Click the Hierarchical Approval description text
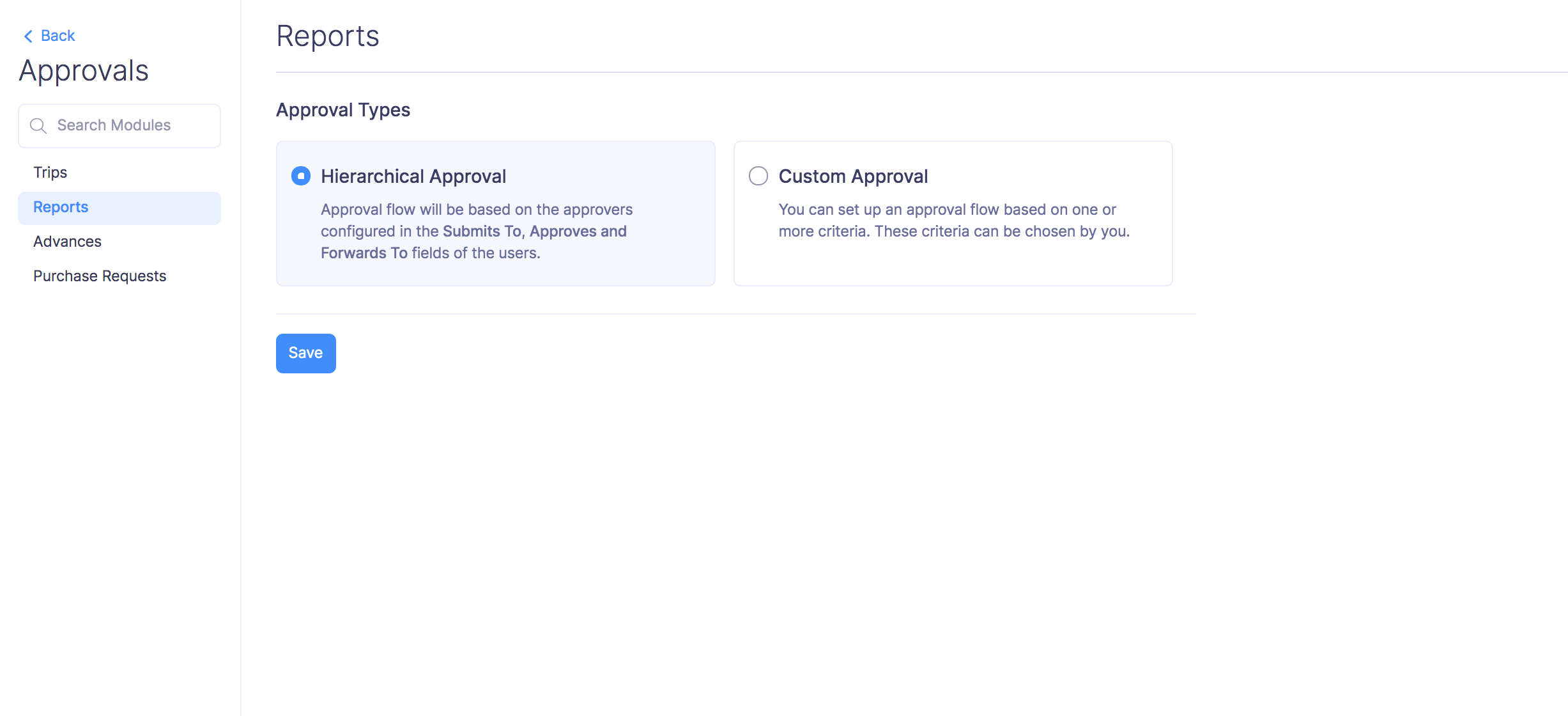The width and height of the screenshot is (1568, 716). [476, 210]
